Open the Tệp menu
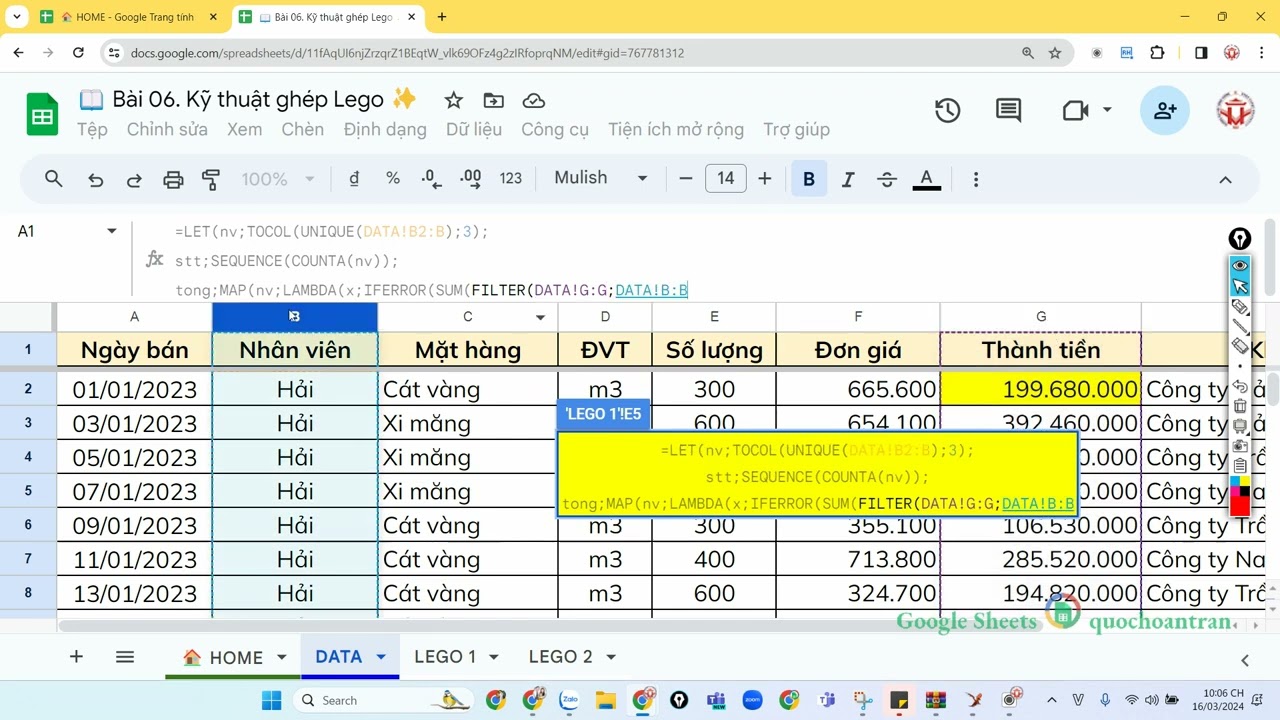 [92, 129]
